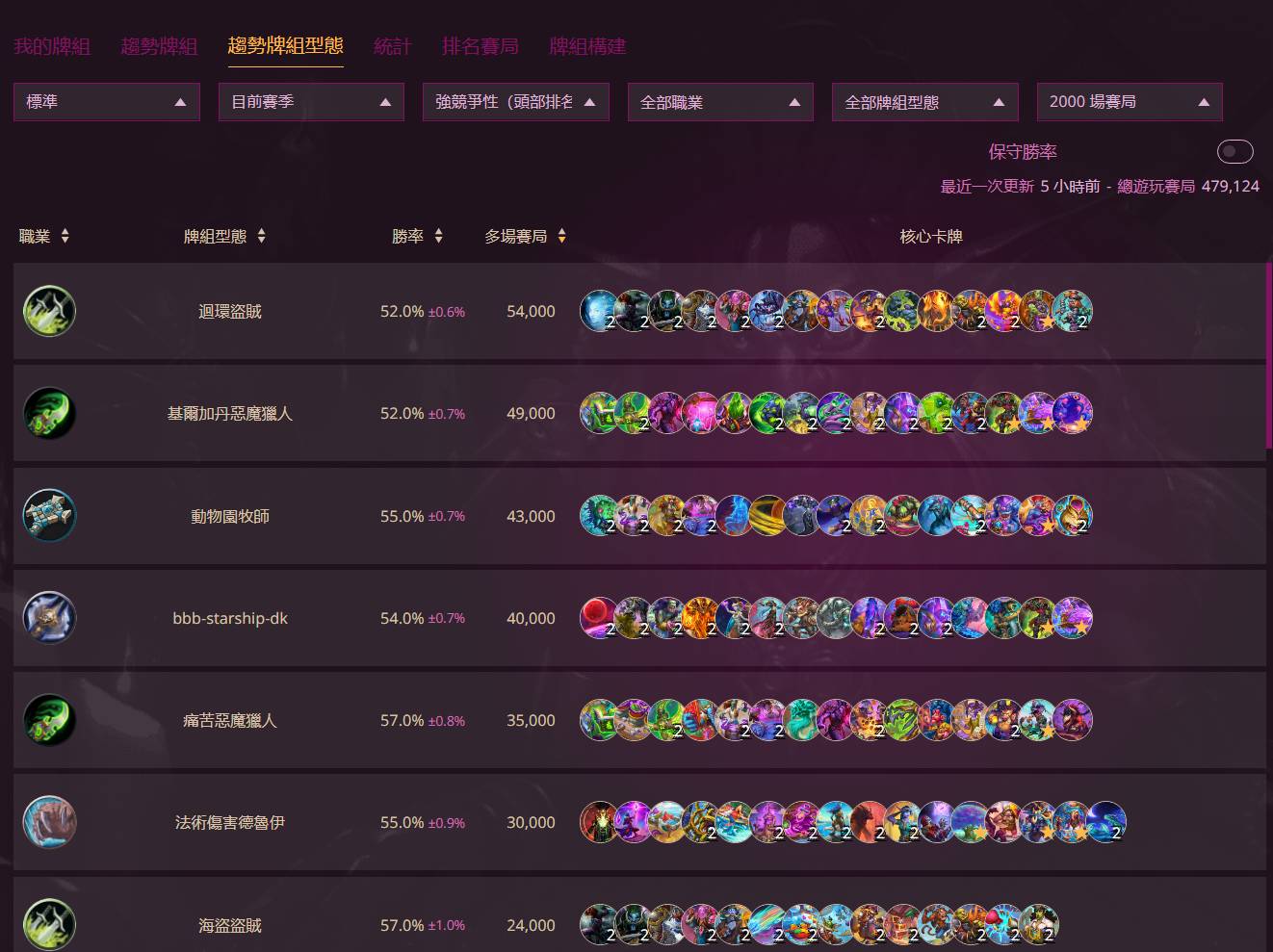Click the vertical scrollbar thumb
The width and height of the screenshot is (1273, 952).
pos(1268,356)
